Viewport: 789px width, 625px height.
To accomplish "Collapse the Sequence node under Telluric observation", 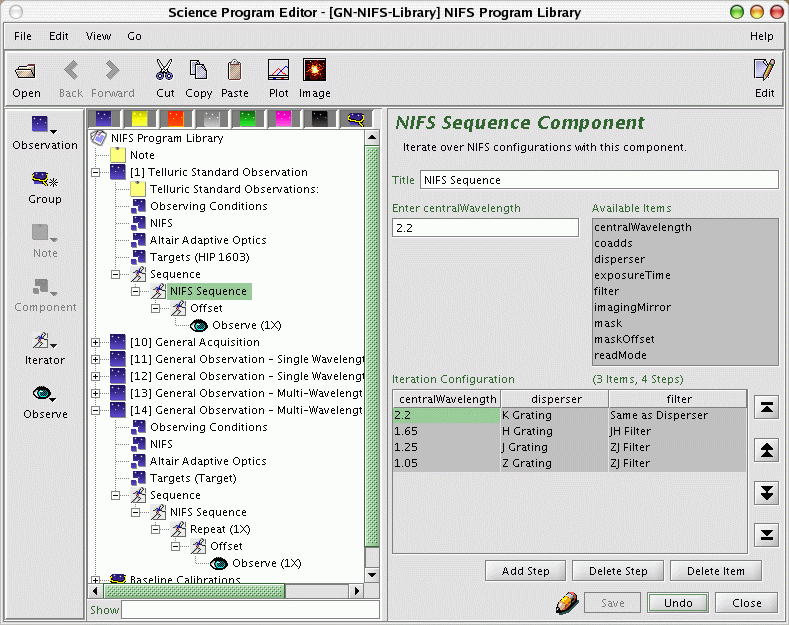I will pyautogui.click(x=116, y=274).
